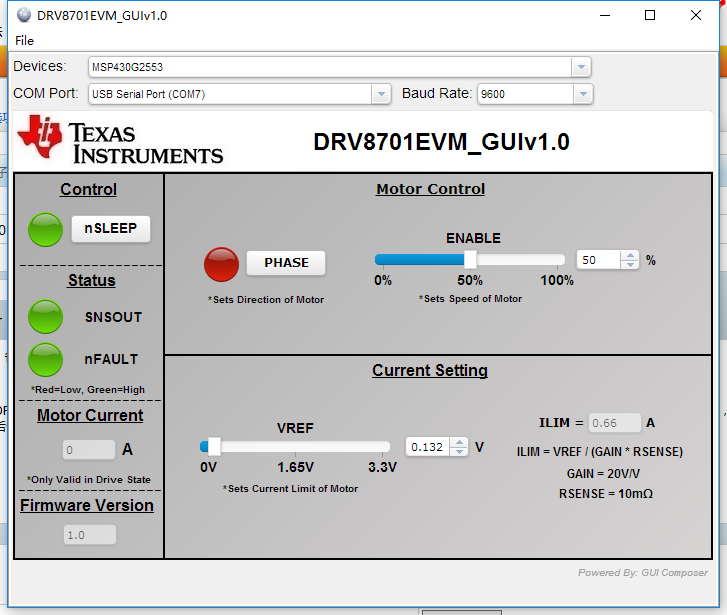Click the 'nFAULT' status label

111,359
